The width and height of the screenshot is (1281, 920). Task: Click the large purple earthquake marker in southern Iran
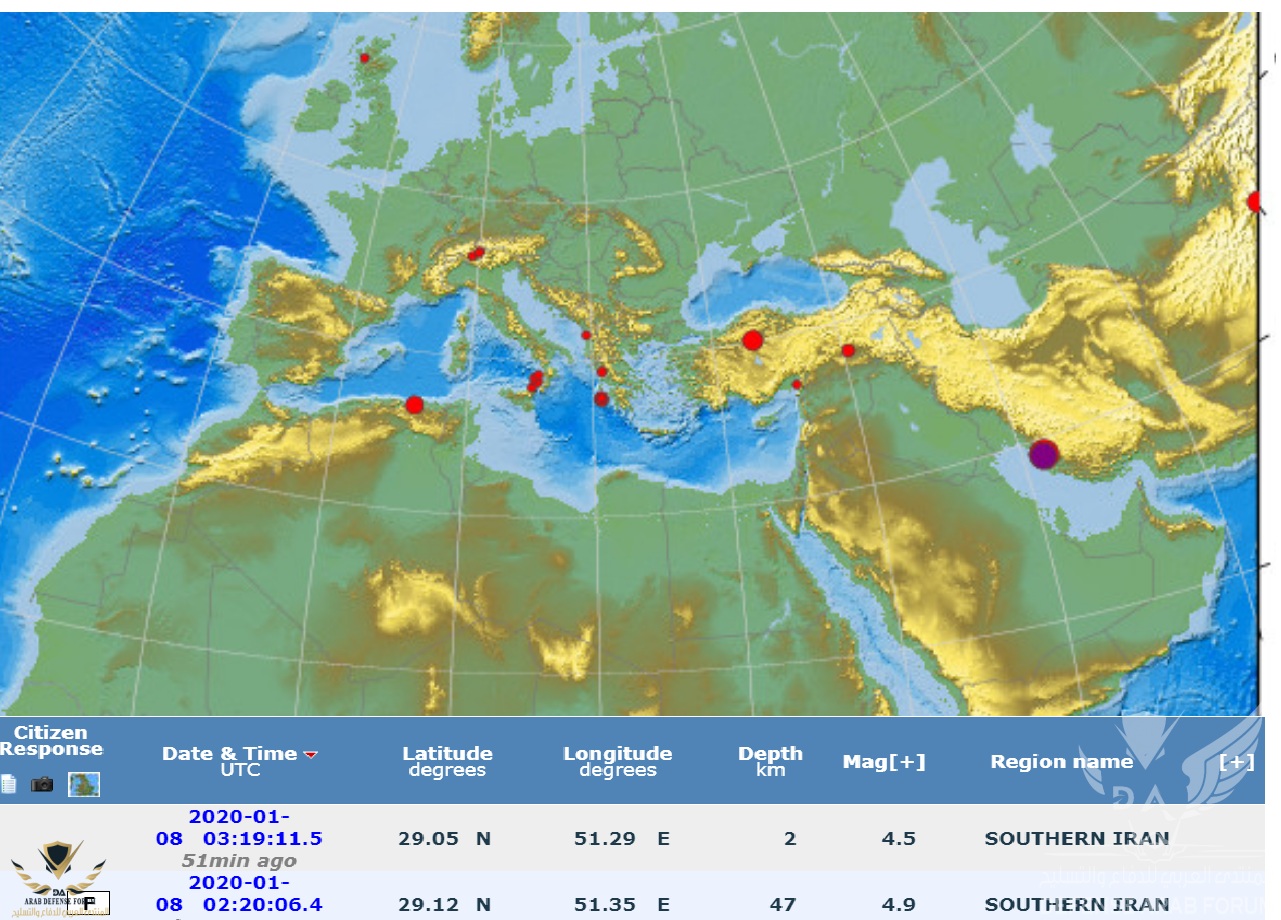tap(1043, 455)
